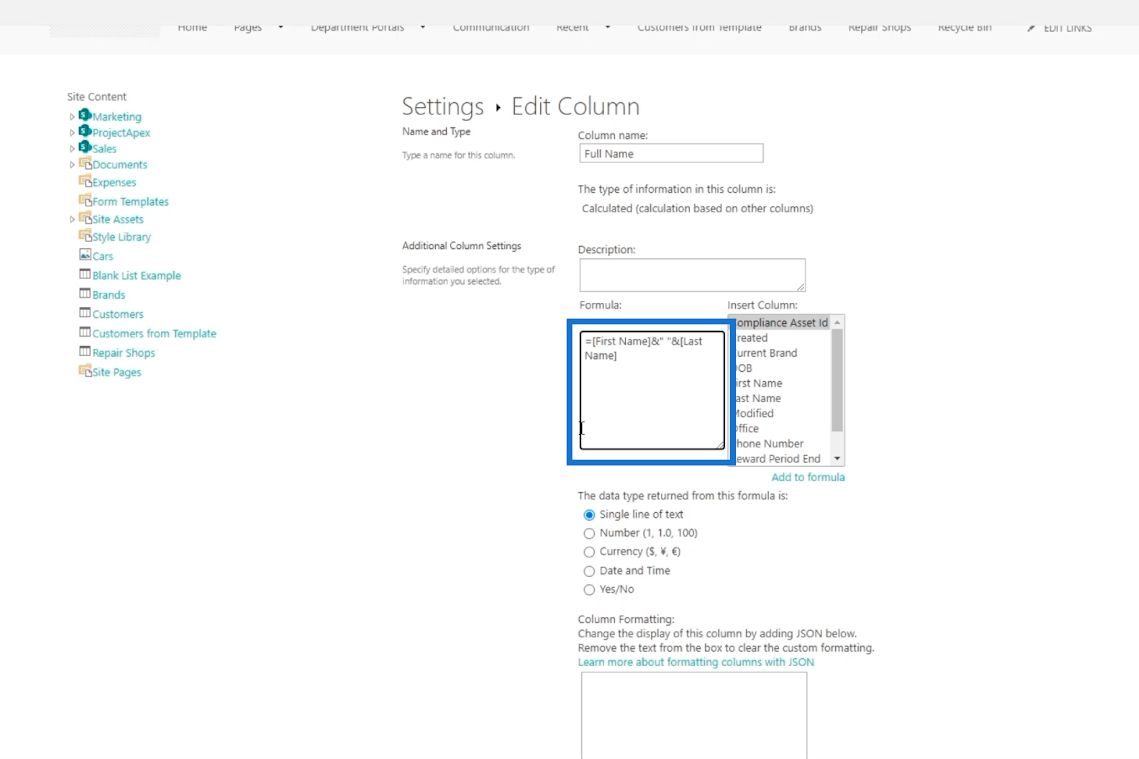Select Created in Insert Column list
This screenshot has width=1139, height=759.
782,338
